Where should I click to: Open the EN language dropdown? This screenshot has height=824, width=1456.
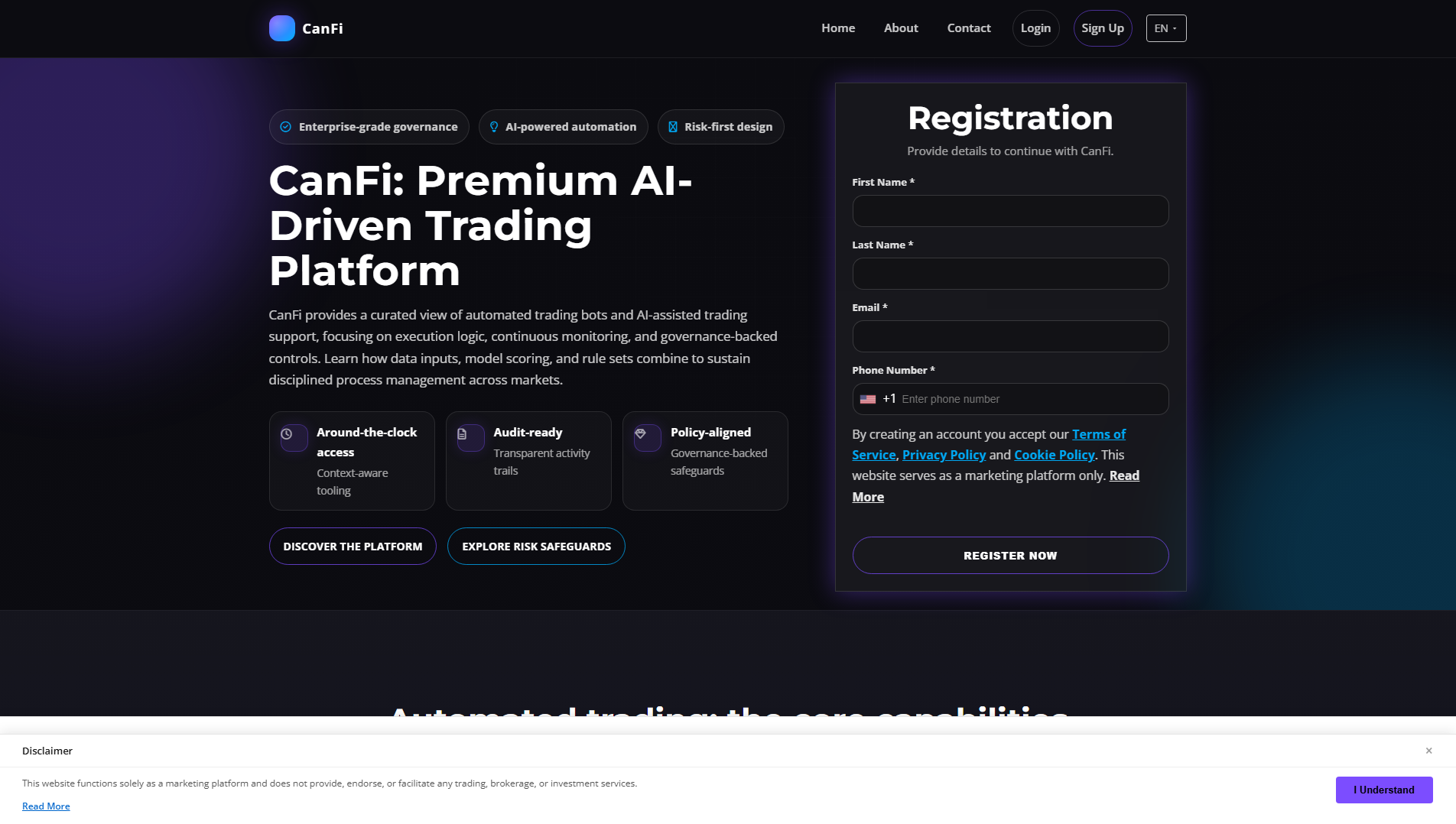tap(1166, 28)
